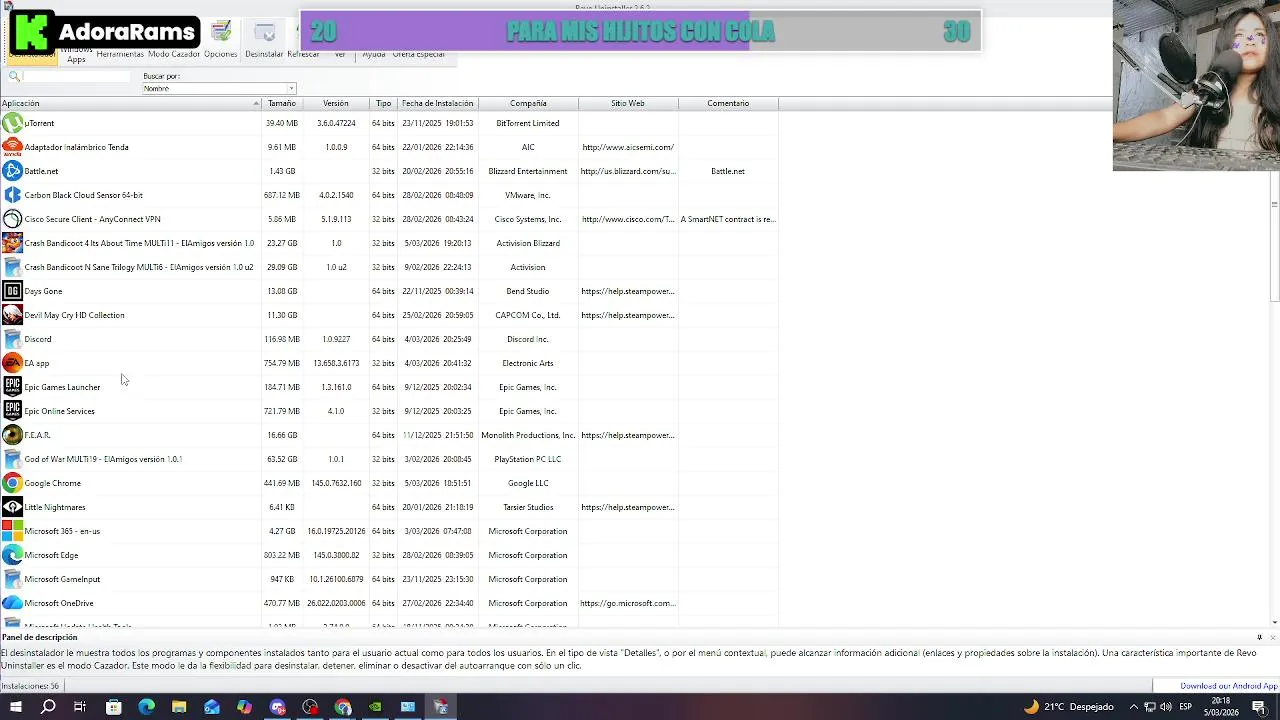The height and width of the screenshot is (720, 1280).
Task: Select the F.E.A.R. game icon
Action: pyautogui.click(x=12, y=435)
